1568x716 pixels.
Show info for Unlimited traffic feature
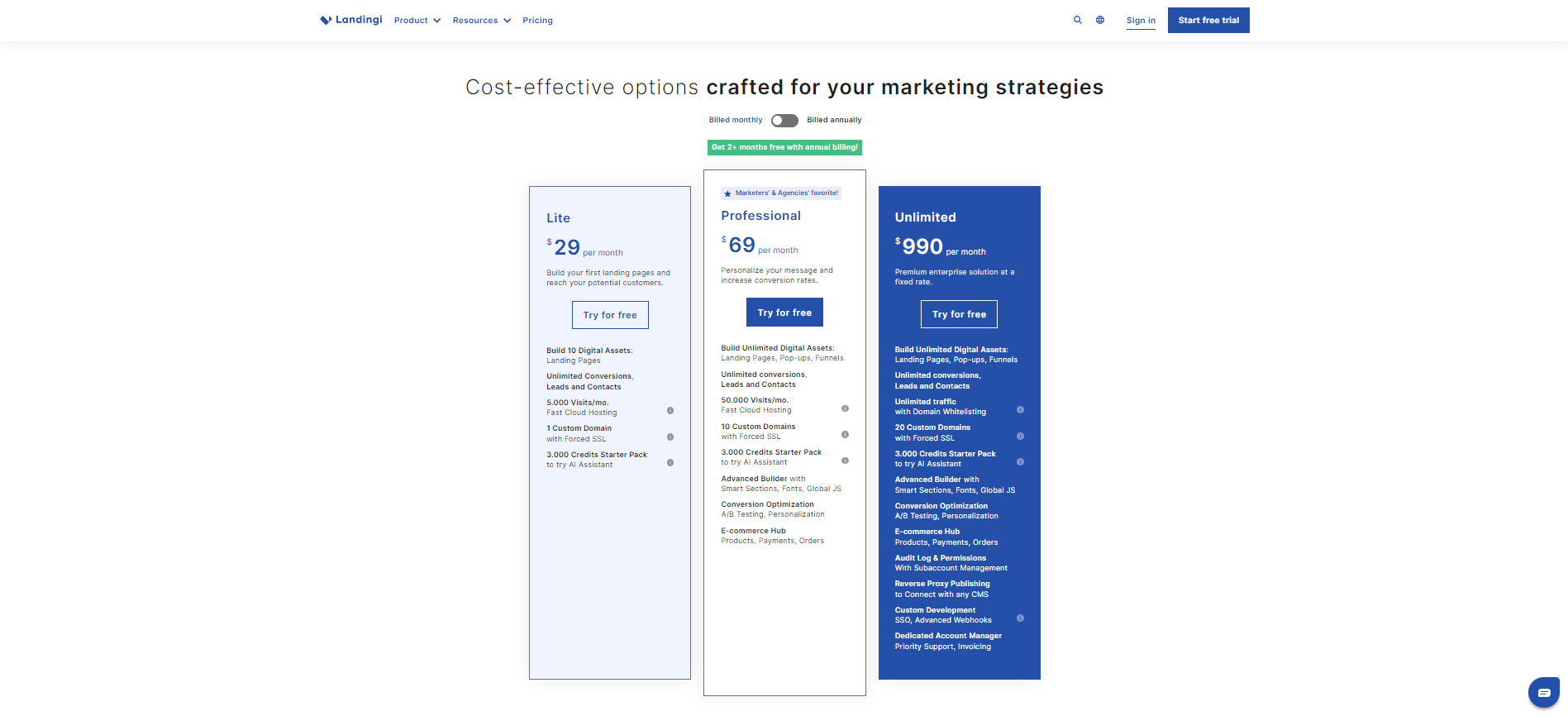point(1020,410)
